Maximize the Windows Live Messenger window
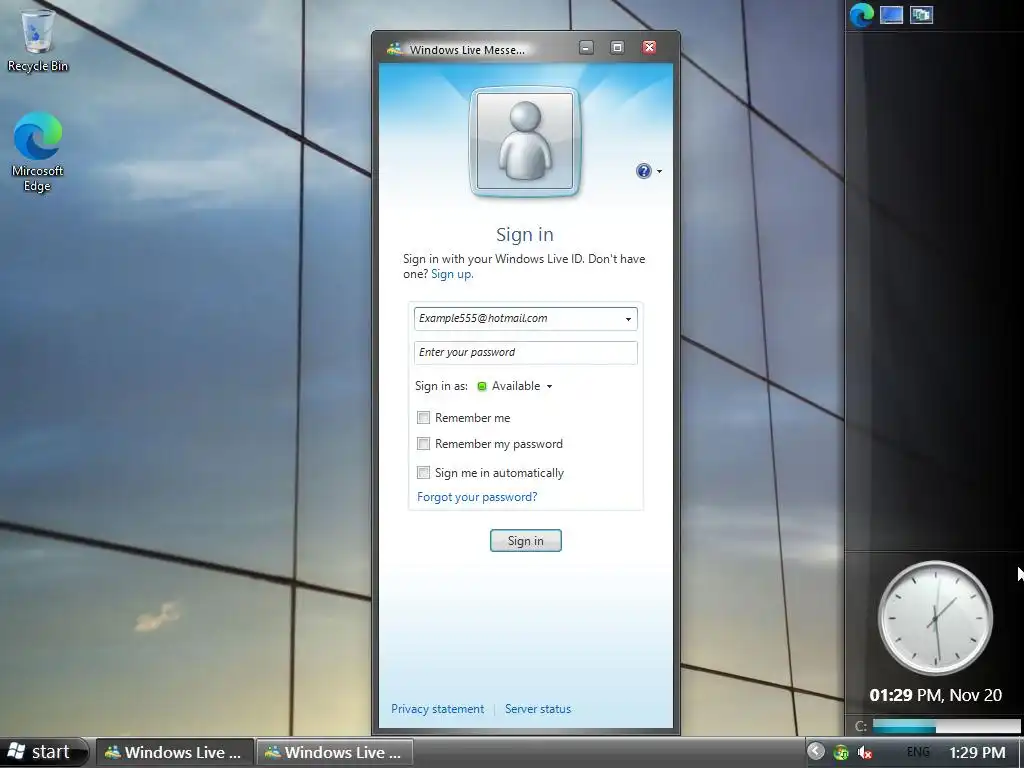The height and width of the screenshot is (768, 1024). coord(617,48)
